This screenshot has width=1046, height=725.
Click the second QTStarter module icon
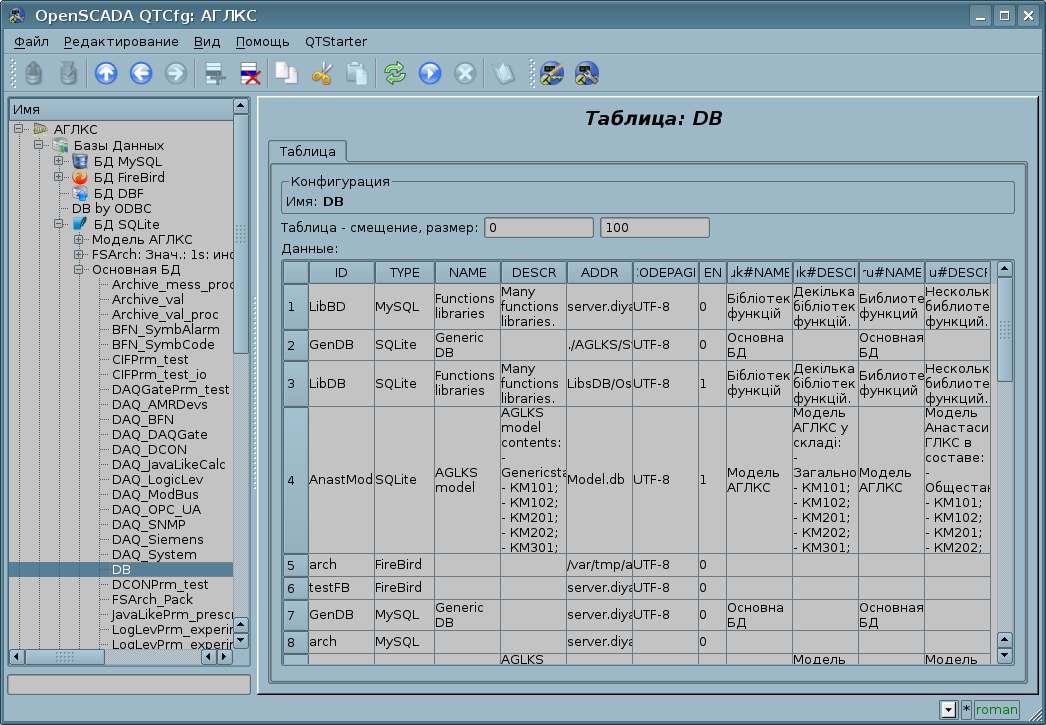[587, 73]
